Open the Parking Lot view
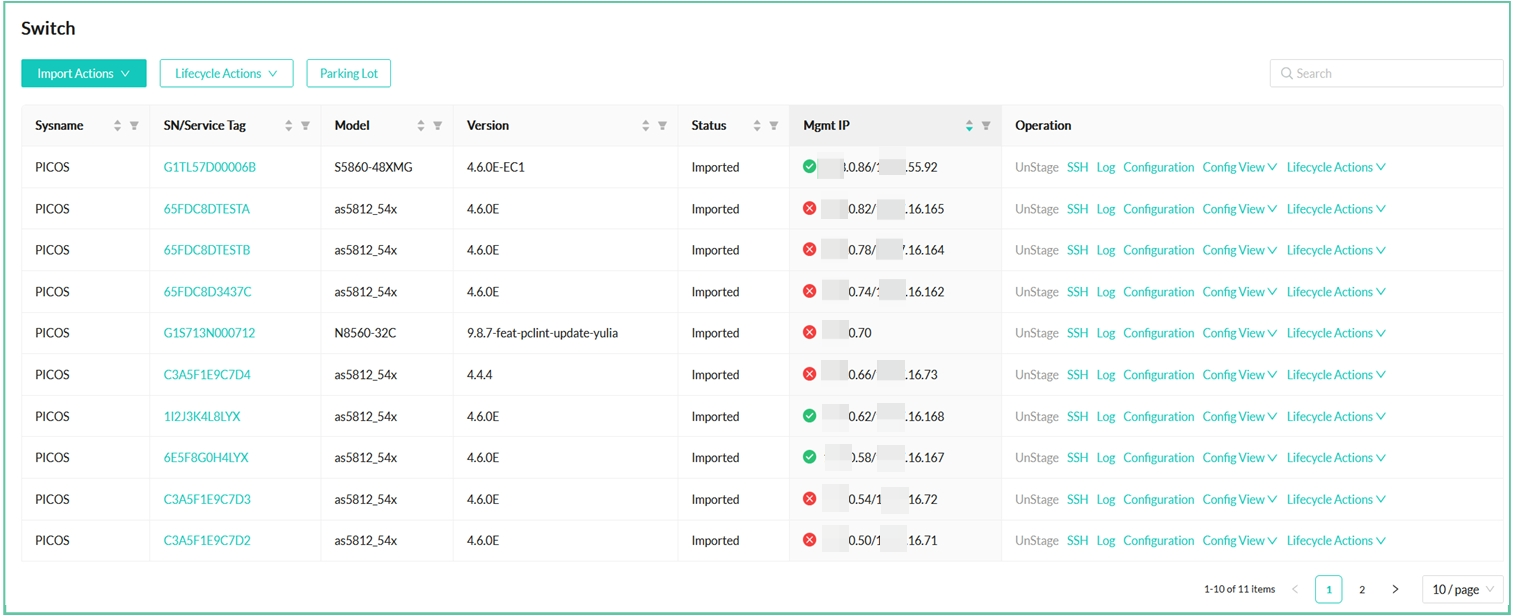 (349, 73)
